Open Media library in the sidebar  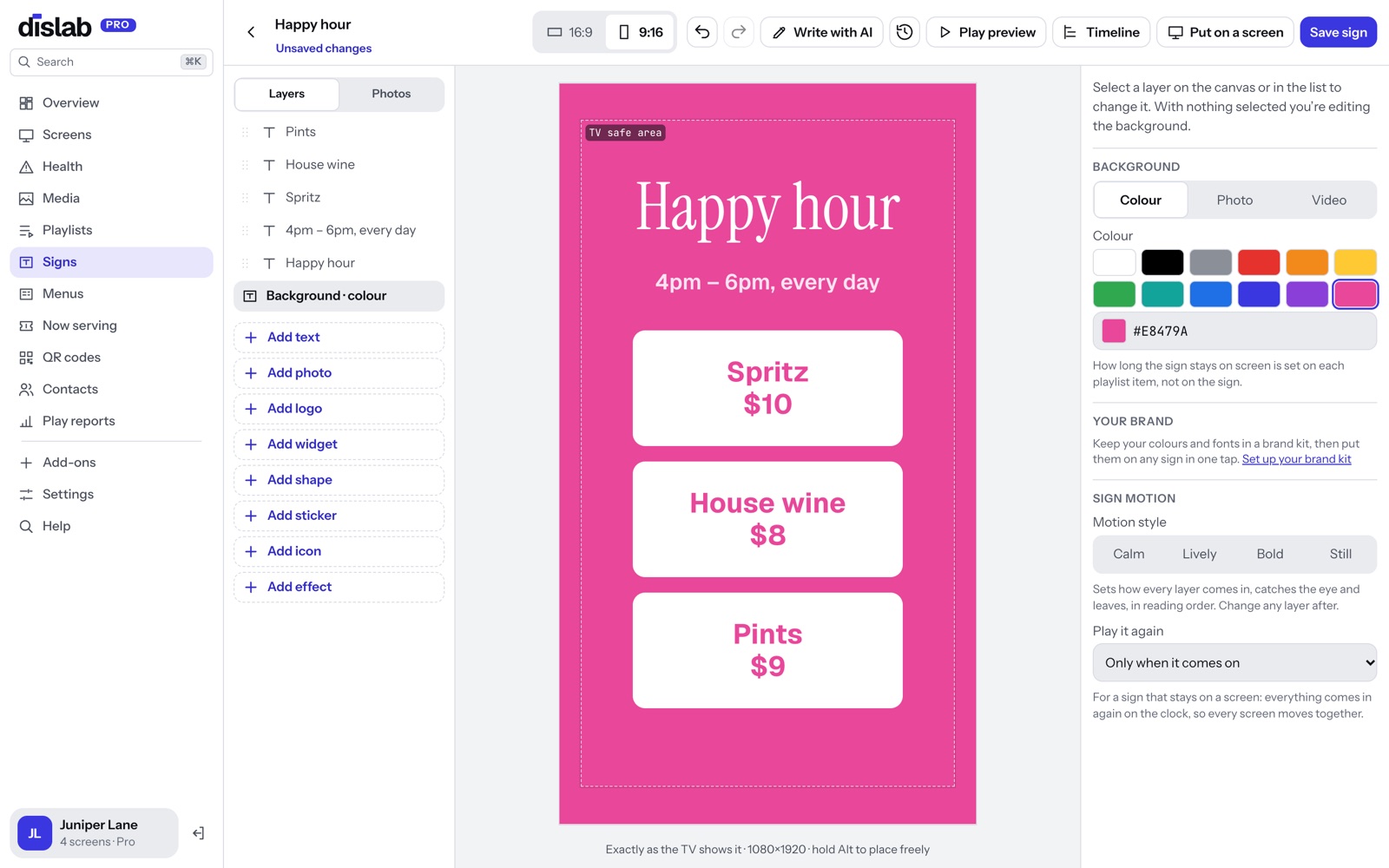(x=111, y=198)
